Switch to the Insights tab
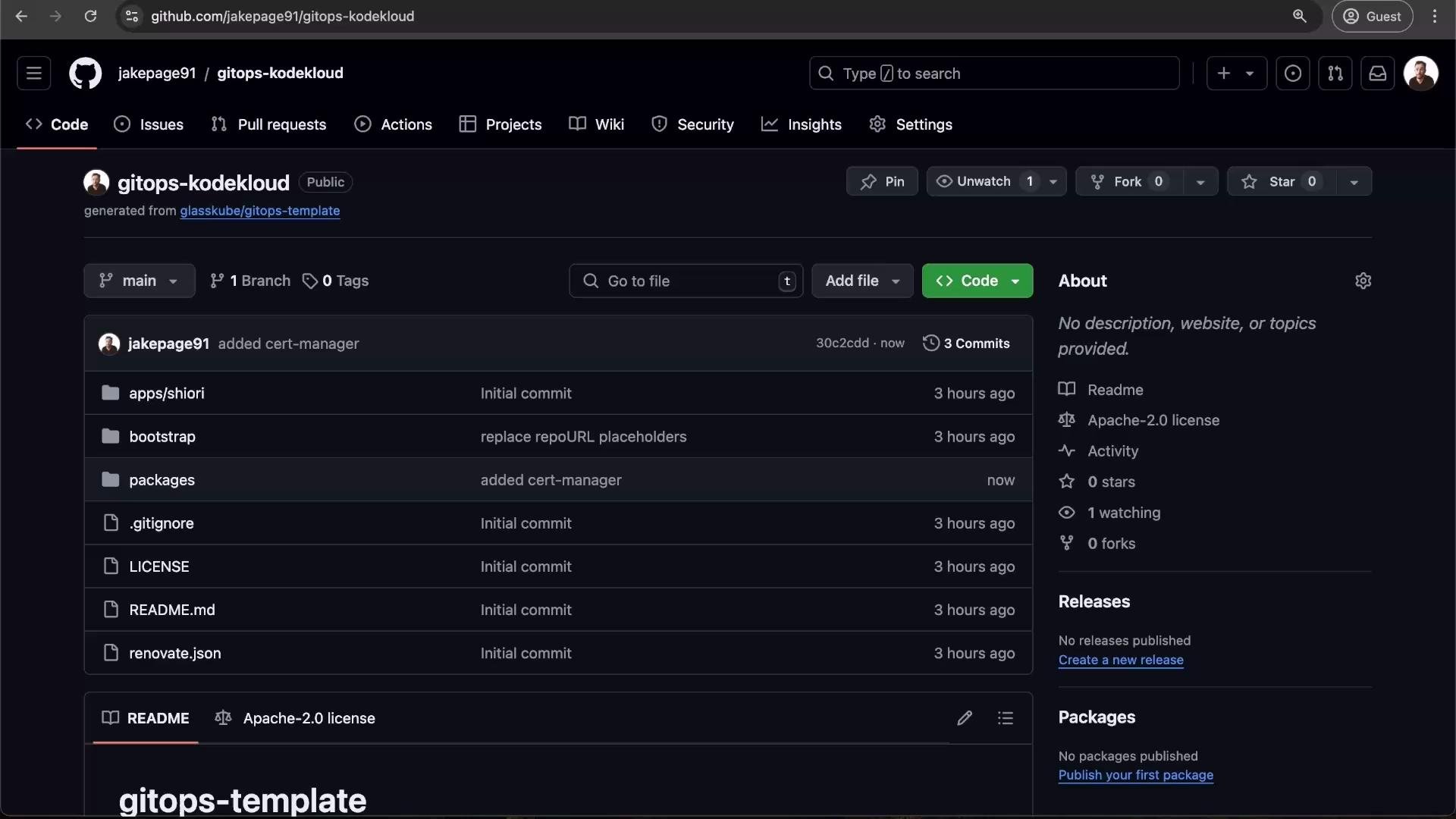The image size is (1456, 819). click(x=802, y=124)
